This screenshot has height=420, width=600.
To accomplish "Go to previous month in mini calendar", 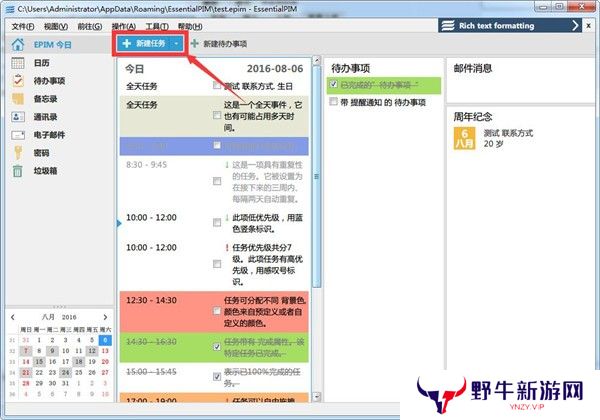I will click(13, 317).
